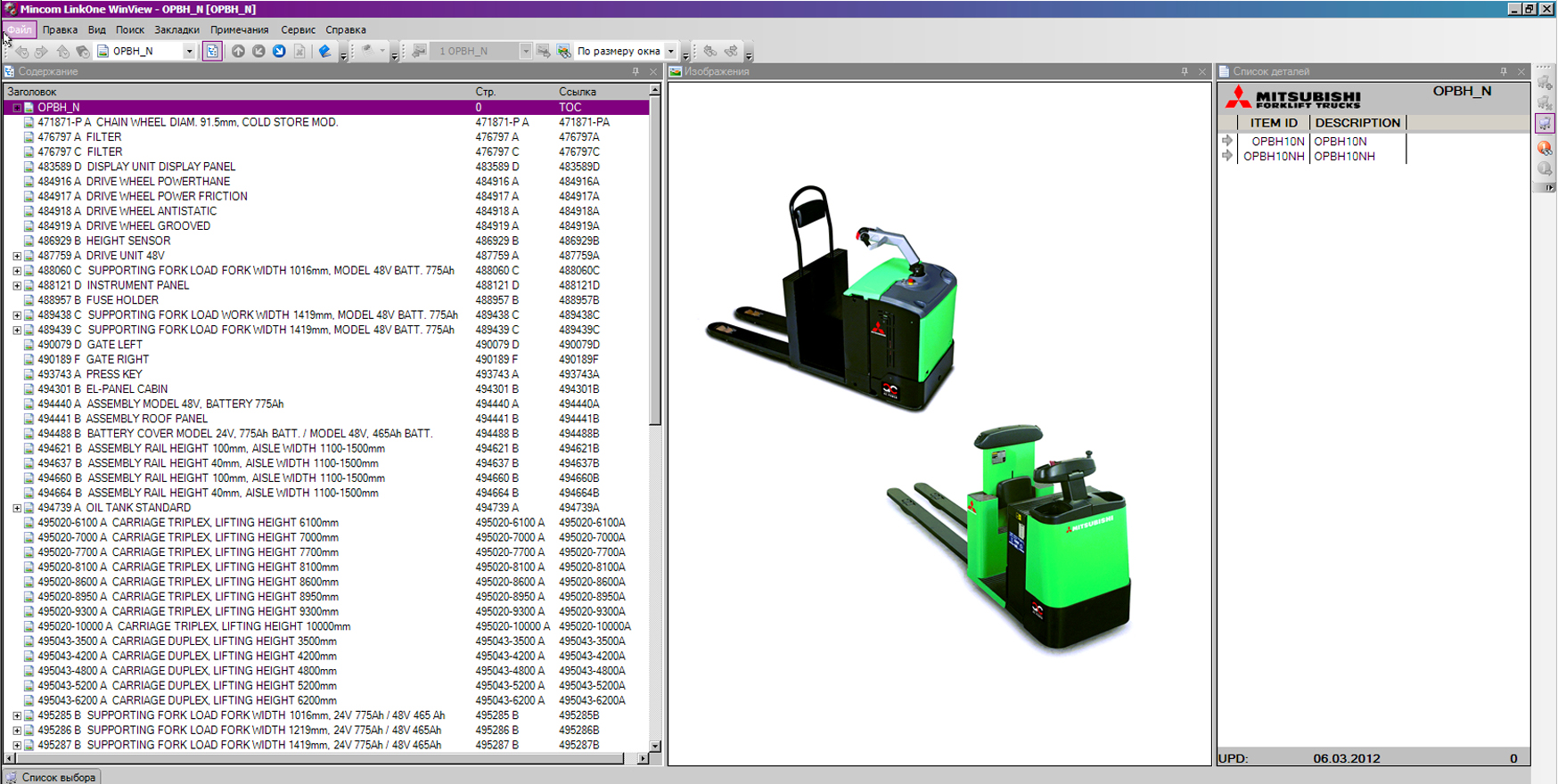Open the OPBH10NH item arrow link

(1227, 156)
